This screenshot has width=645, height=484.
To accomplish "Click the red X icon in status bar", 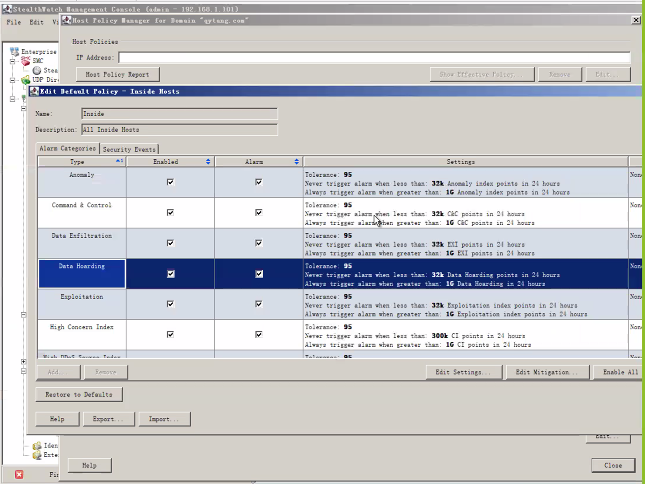I will [19, 475].
